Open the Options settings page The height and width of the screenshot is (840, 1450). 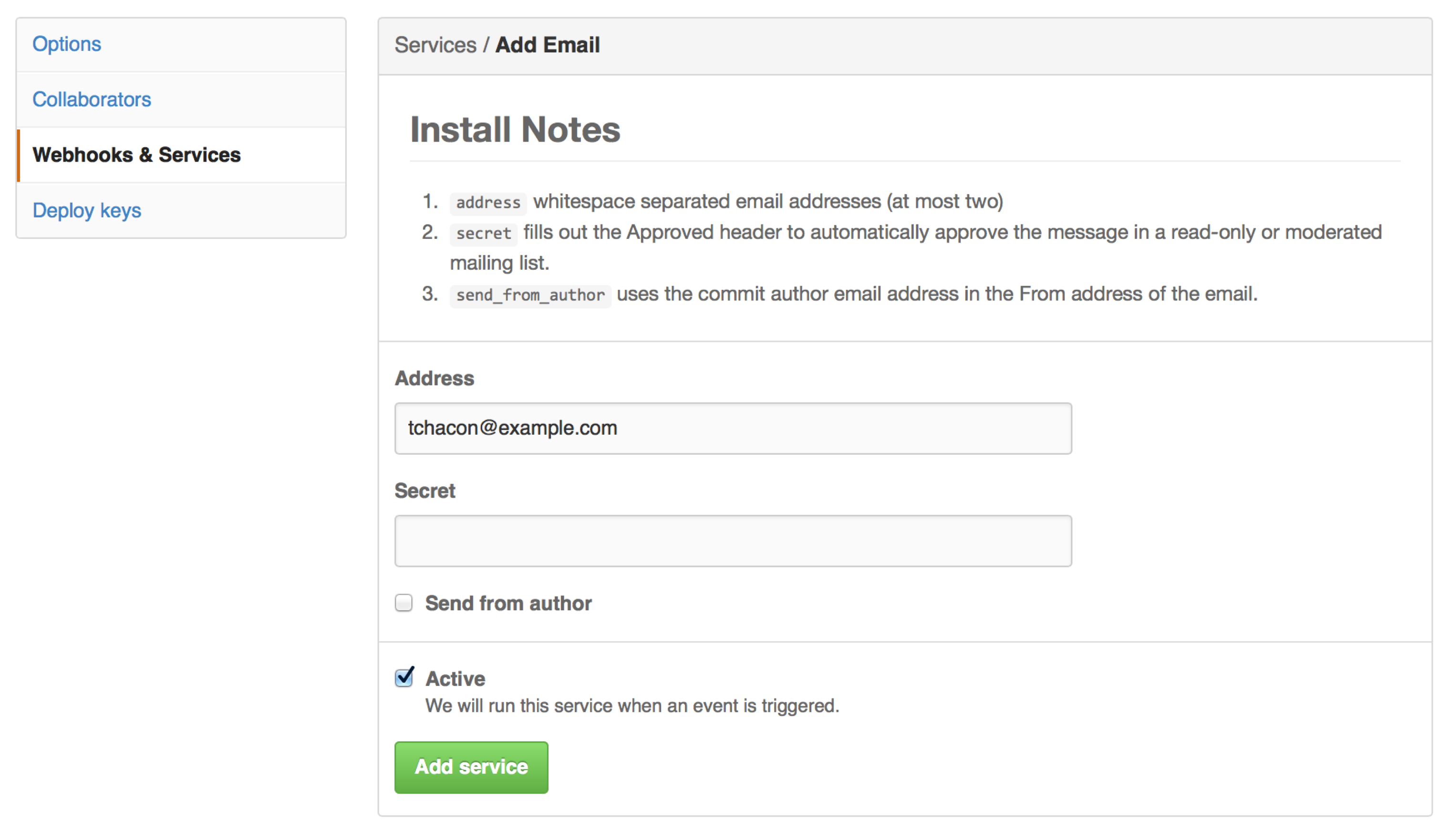(x=67, y=44)
